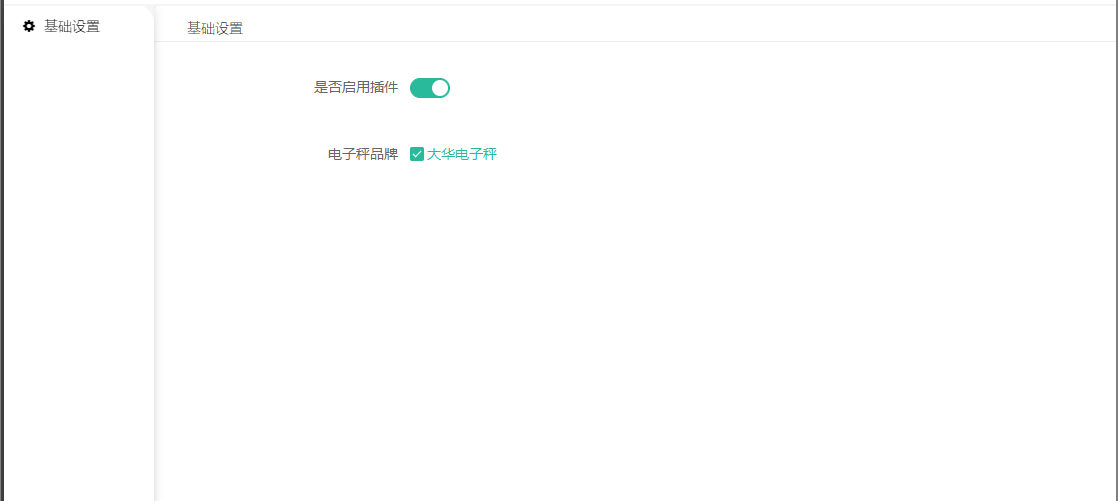Select the 基础设置 tab header in main panel

tap(215, 29)
